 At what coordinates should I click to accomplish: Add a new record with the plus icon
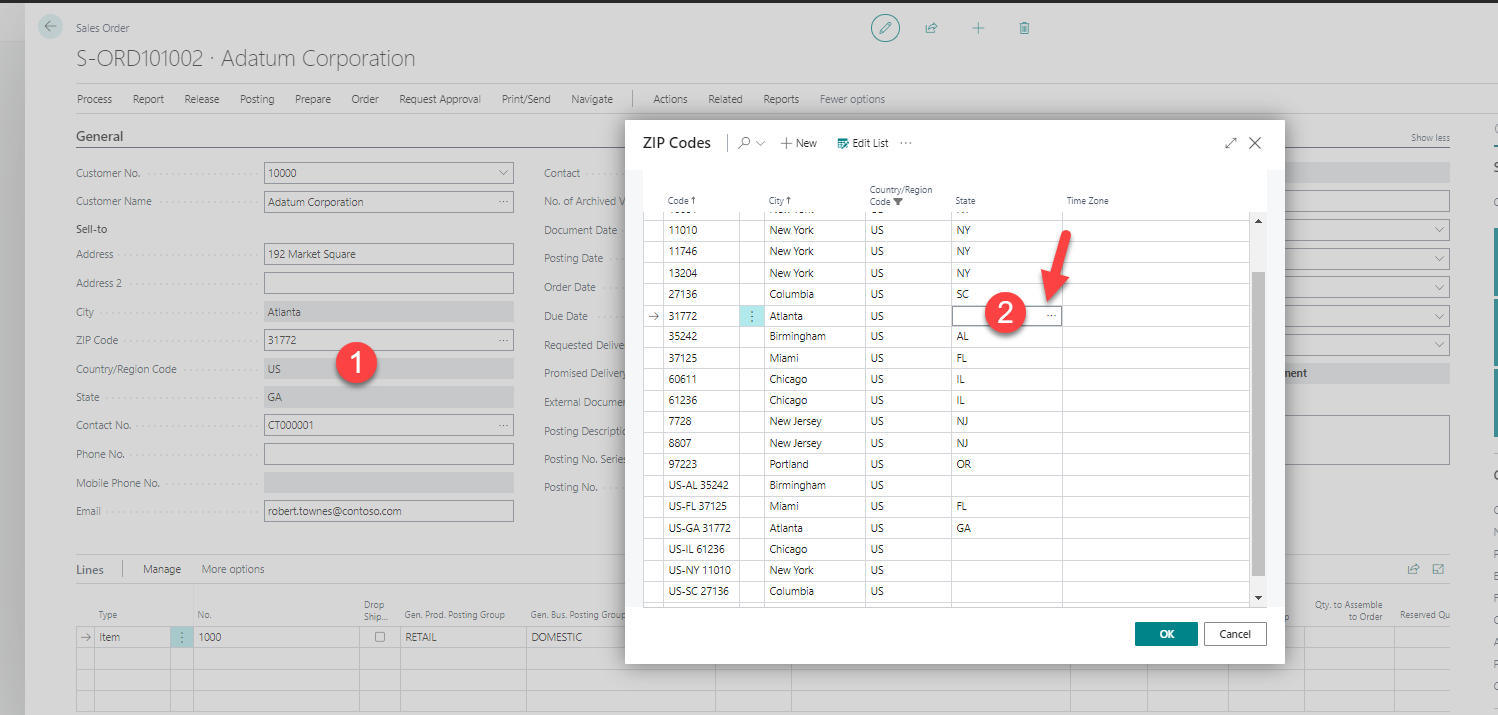click(x=978, y=27)
